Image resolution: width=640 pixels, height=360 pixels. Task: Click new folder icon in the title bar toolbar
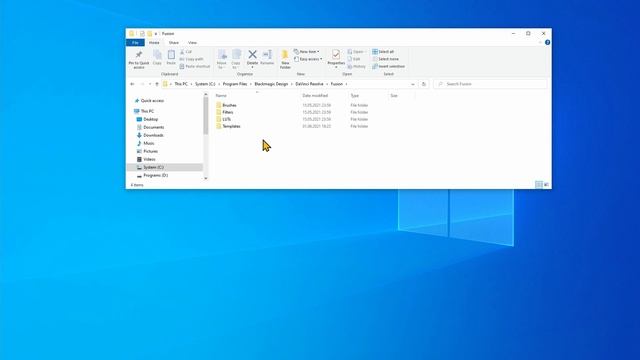point(150,33)
